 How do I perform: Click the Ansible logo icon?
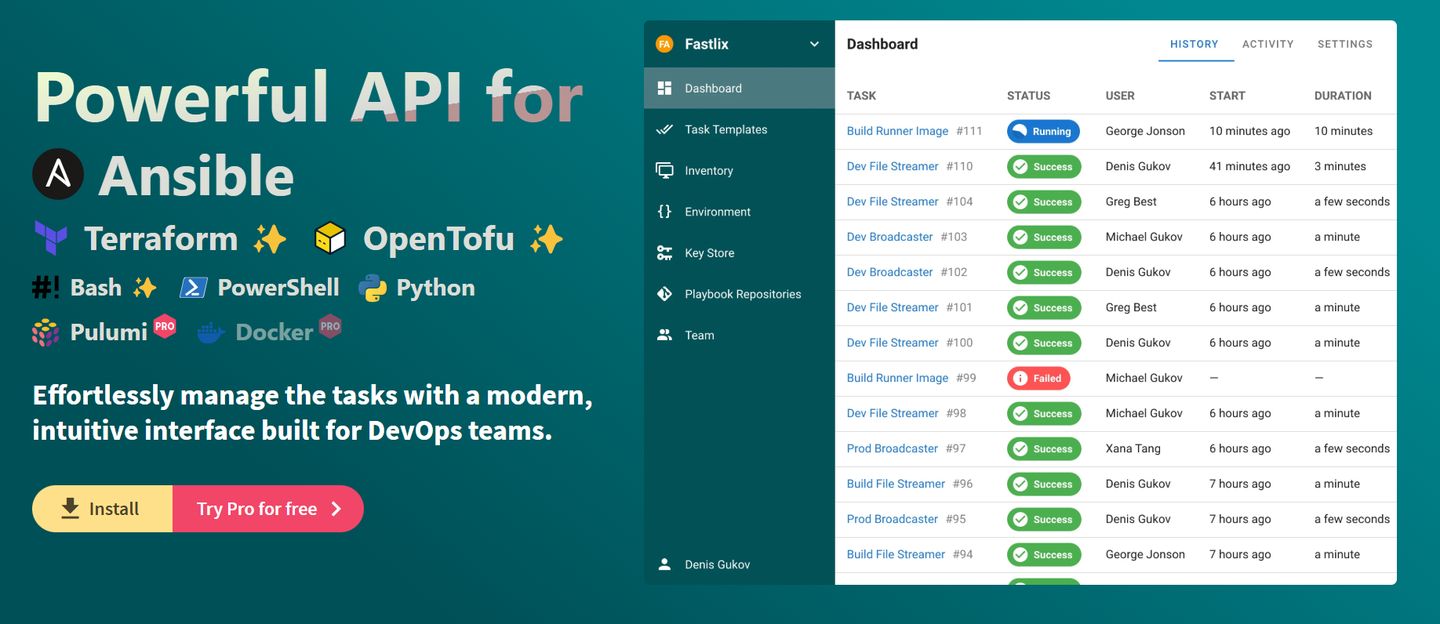click(58, 174)
